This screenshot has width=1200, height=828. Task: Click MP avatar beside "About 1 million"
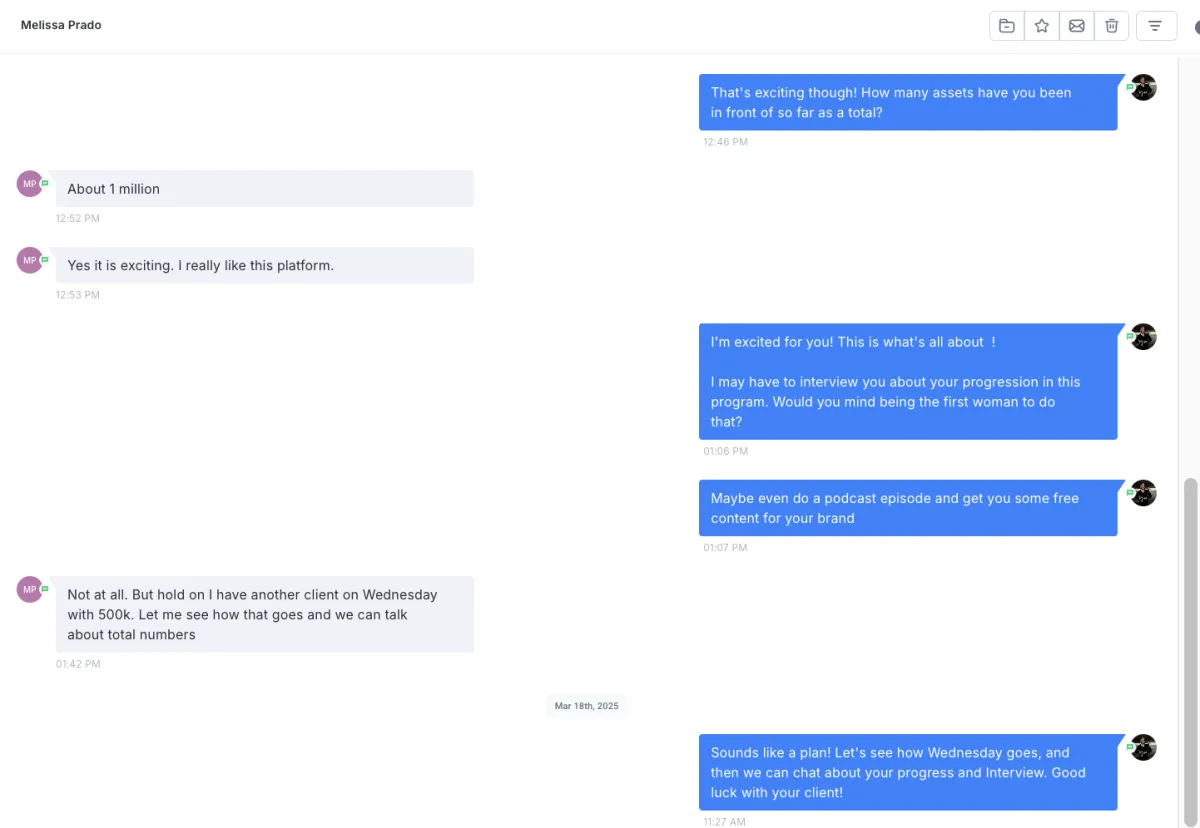[x=30, y=184]
